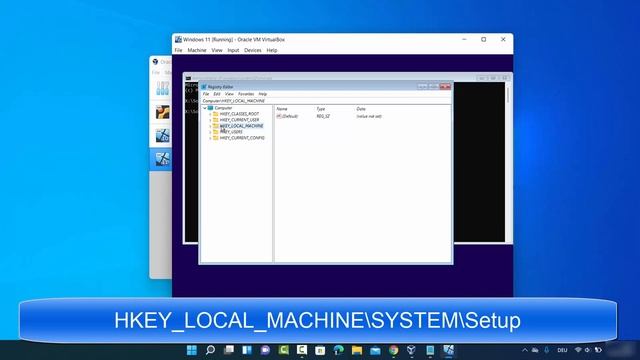Expand HKEY_USERS arrow
This screenshot has width=640, height=360.
click(210, 132)
